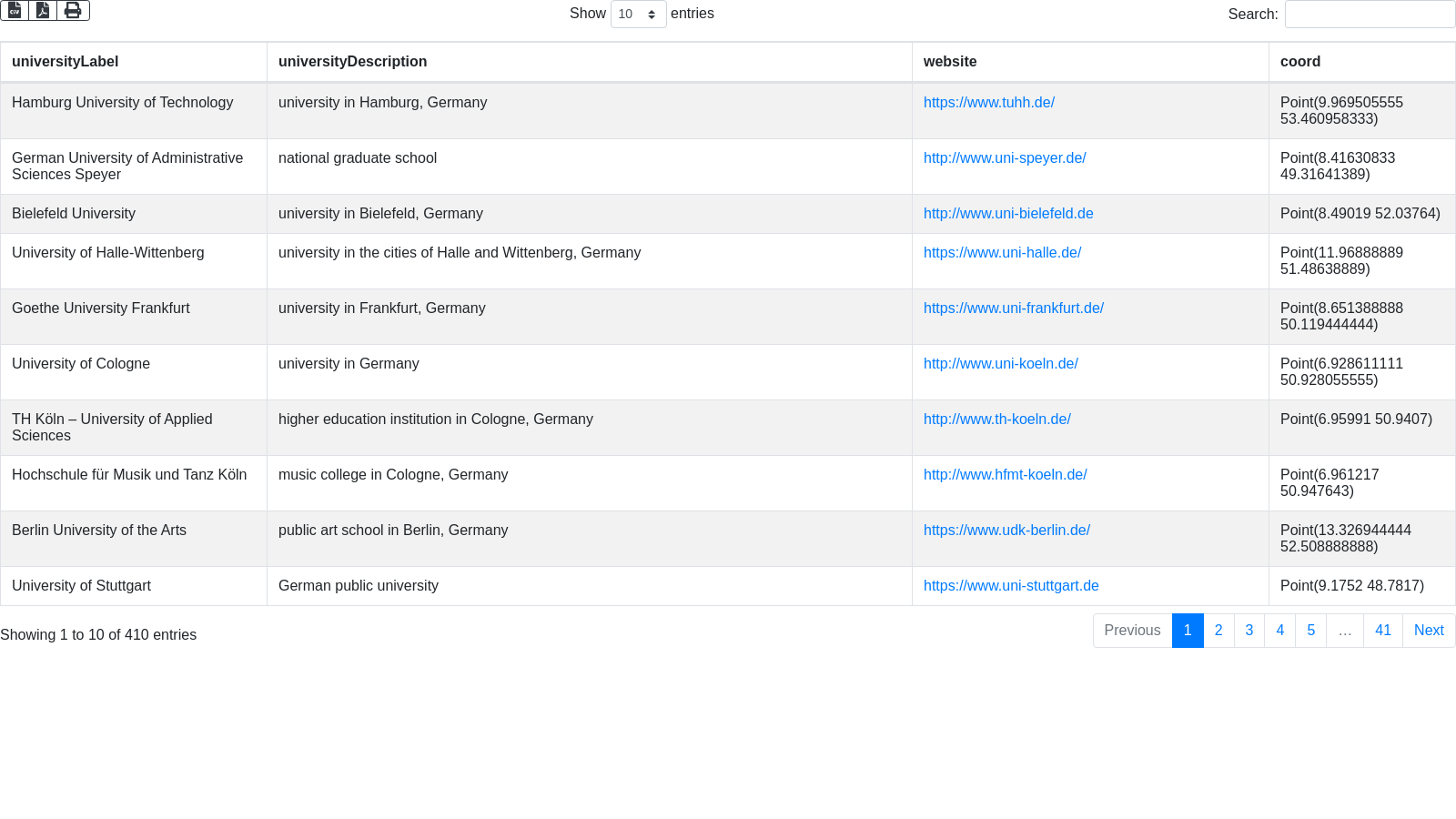Go to page 2 of results
1456x819 pixels.
[x=1218, y=631]
